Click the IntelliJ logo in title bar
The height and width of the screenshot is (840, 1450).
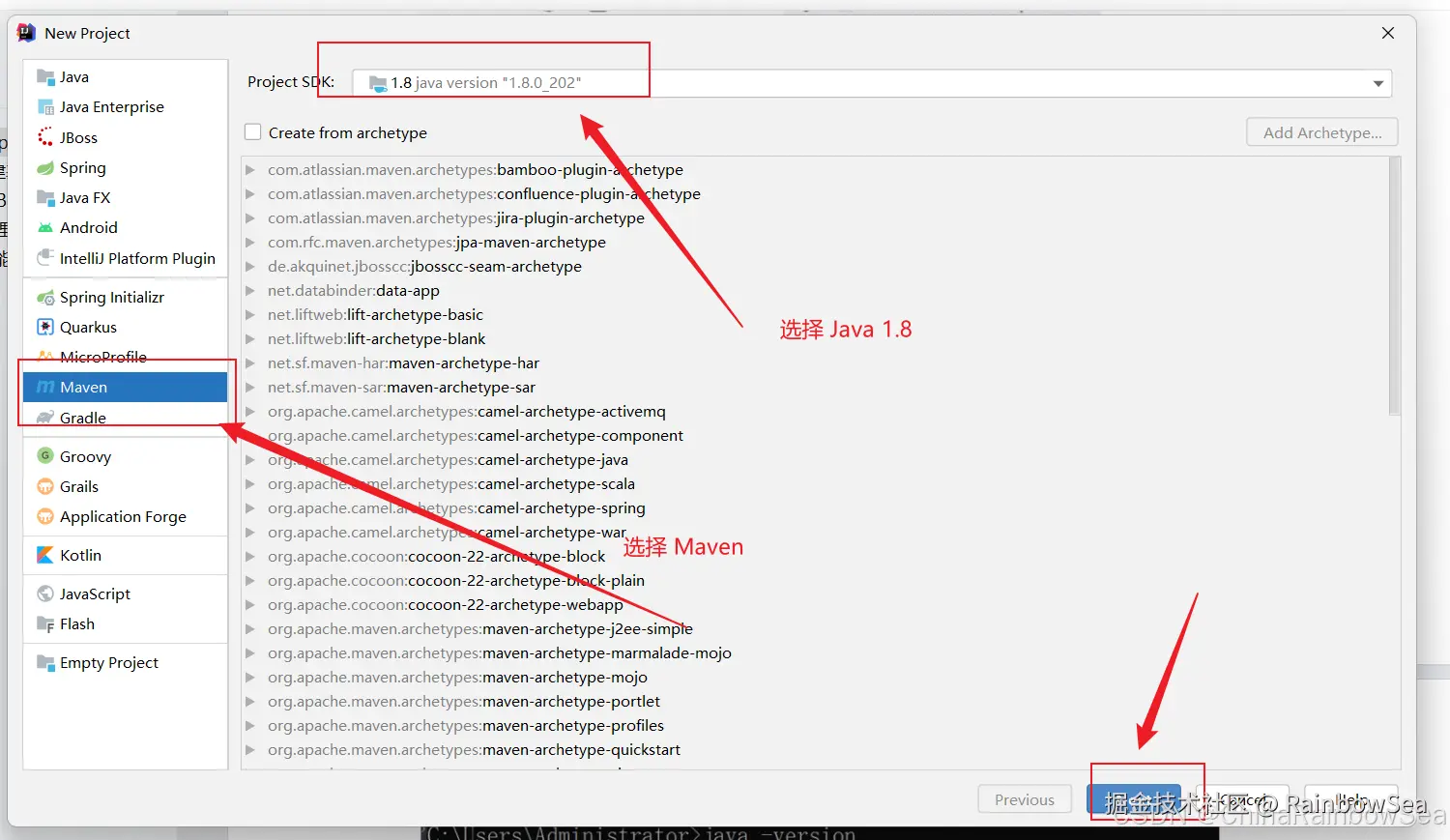point(26,33)
